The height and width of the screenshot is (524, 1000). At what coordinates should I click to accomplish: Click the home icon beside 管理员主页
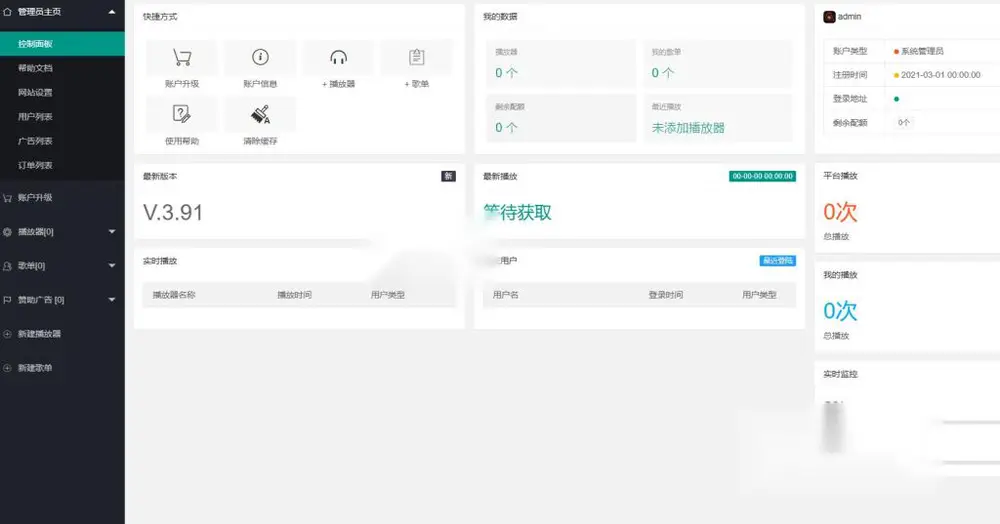(x=7, y=11)
